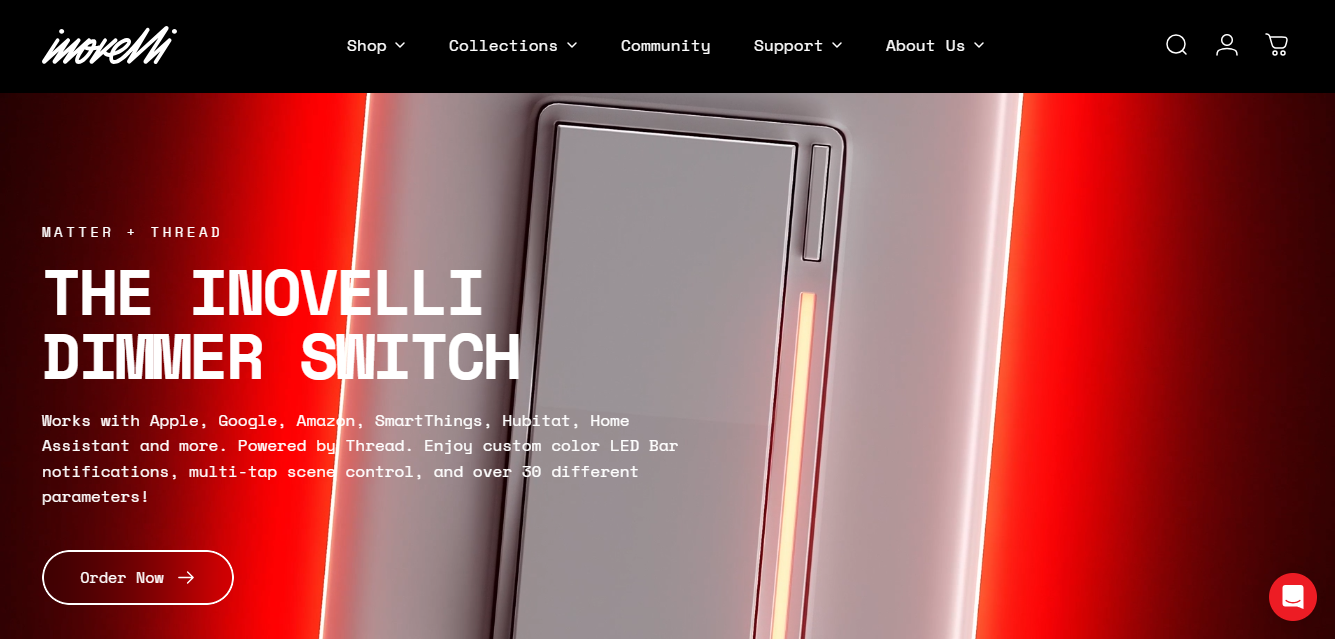Open the red chat support bubble
The width and height of the screenshot is (1335, 639).
[x=1293, y=597]
